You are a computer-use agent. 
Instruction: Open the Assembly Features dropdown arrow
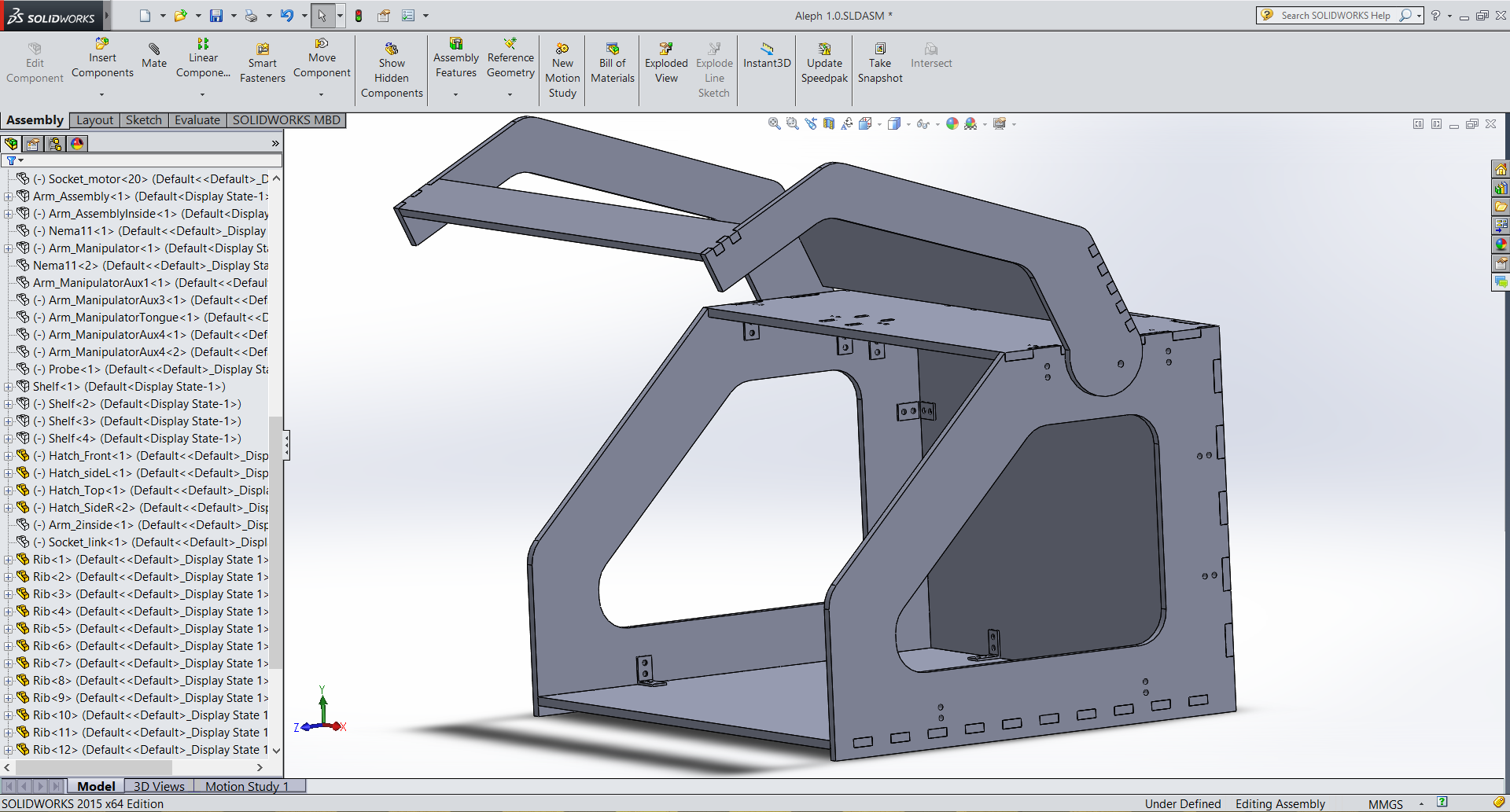(456, 95)
